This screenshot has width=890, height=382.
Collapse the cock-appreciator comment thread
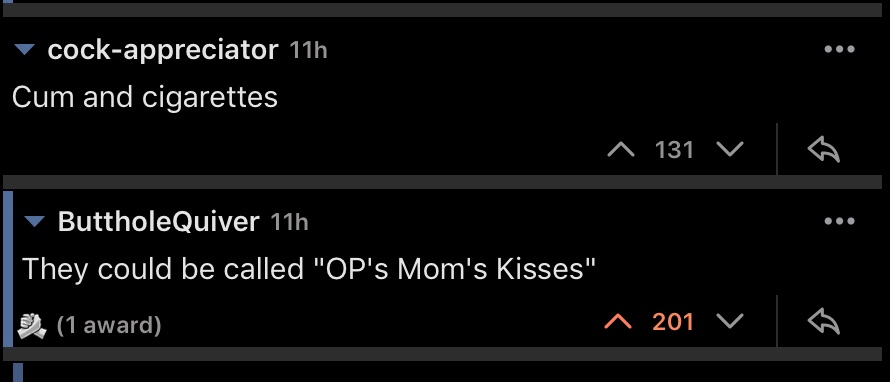[24, 50]
